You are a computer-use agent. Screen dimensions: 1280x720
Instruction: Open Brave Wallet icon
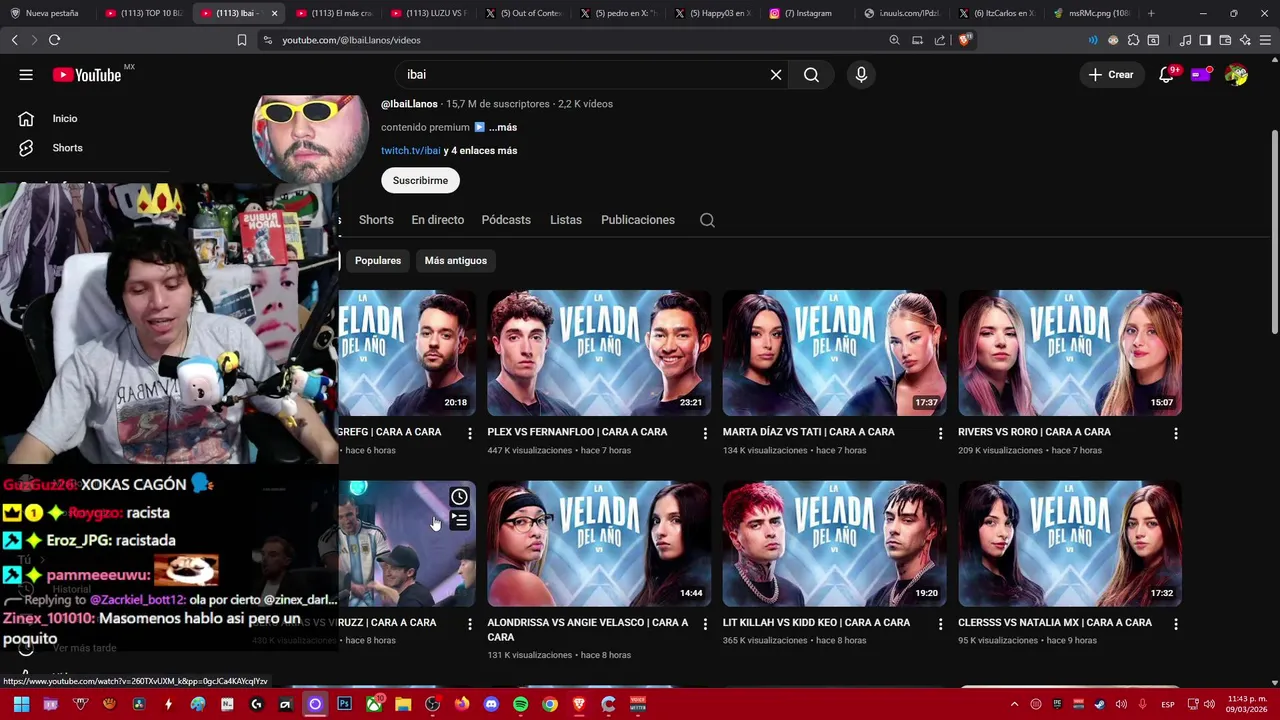point(1225,40)
